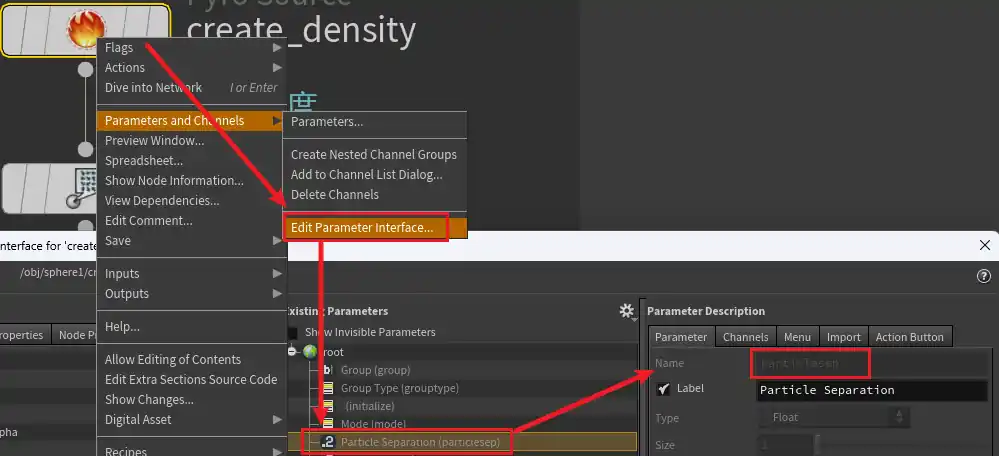
Task: Switch to the Channels tab
Action: click(745, 337)
